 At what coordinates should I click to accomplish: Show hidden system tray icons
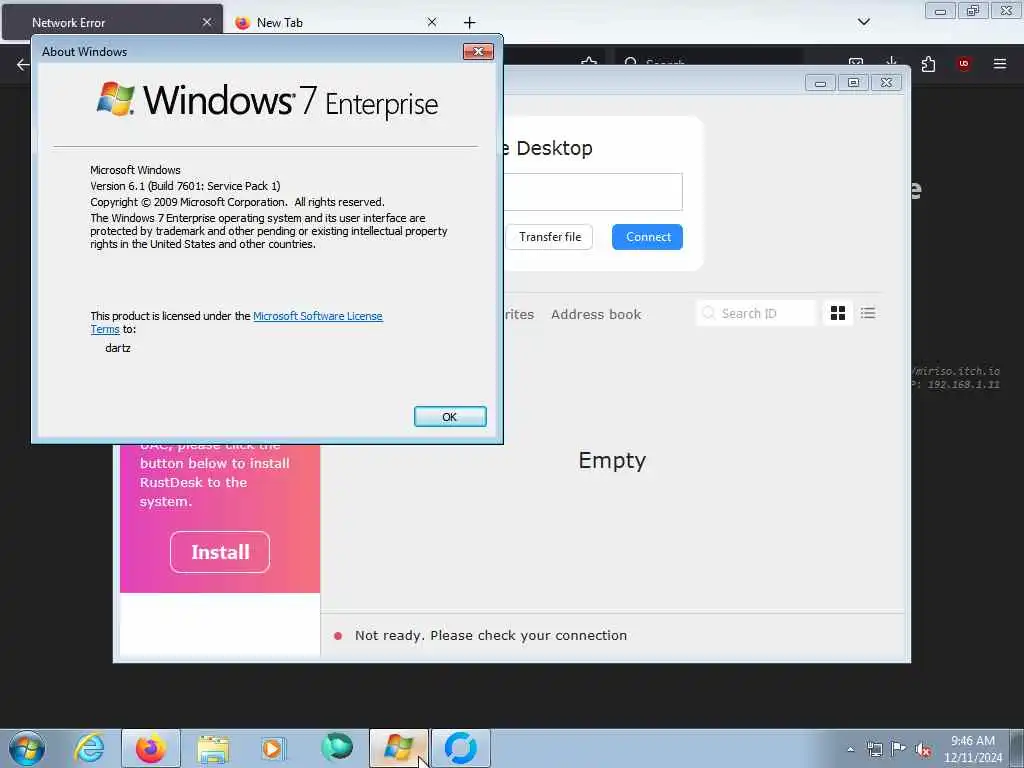pos(850,749)
